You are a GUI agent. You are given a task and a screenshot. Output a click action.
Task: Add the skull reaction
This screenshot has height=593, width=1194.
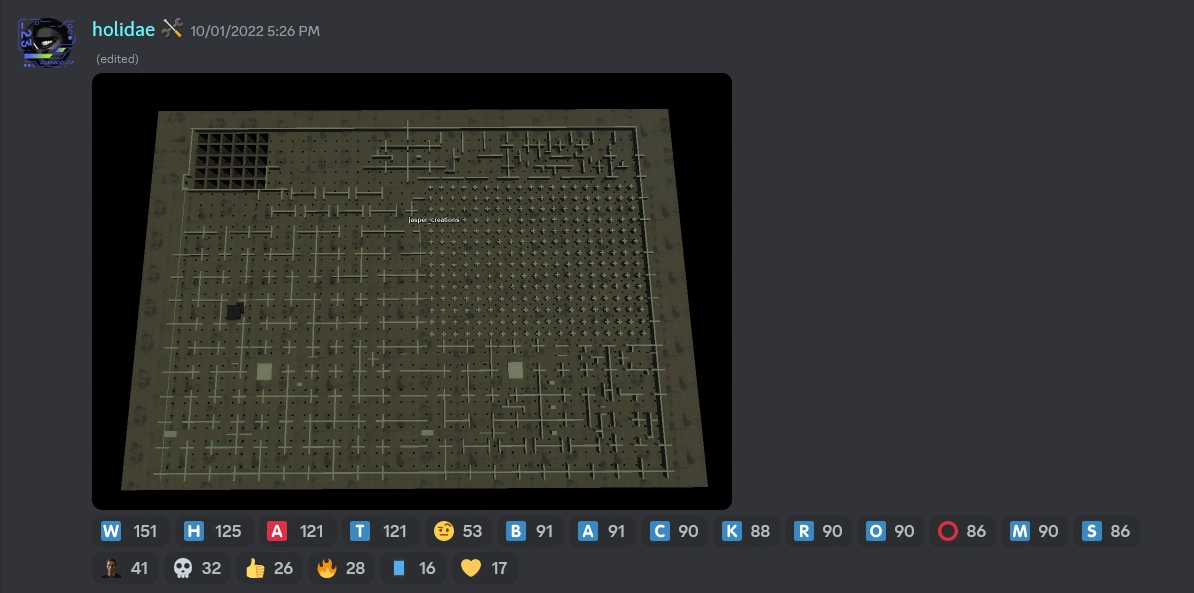tap(197, 568)
